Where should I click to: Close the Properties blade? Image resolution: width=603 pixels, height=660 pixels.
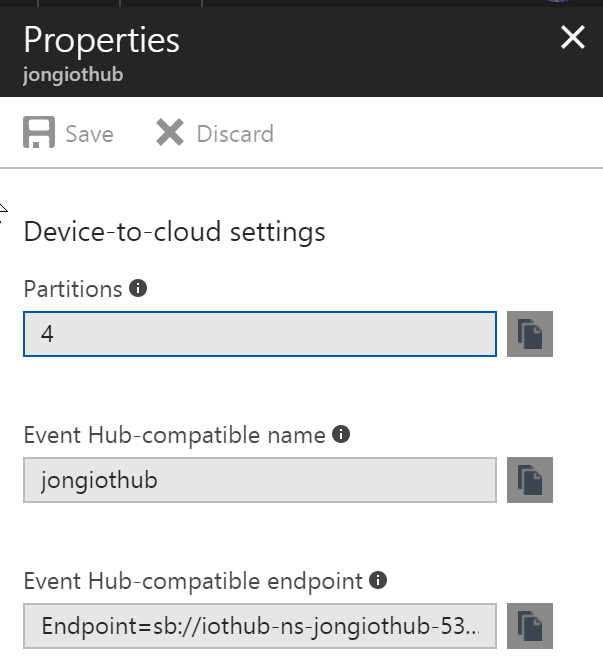click(572, 38)
